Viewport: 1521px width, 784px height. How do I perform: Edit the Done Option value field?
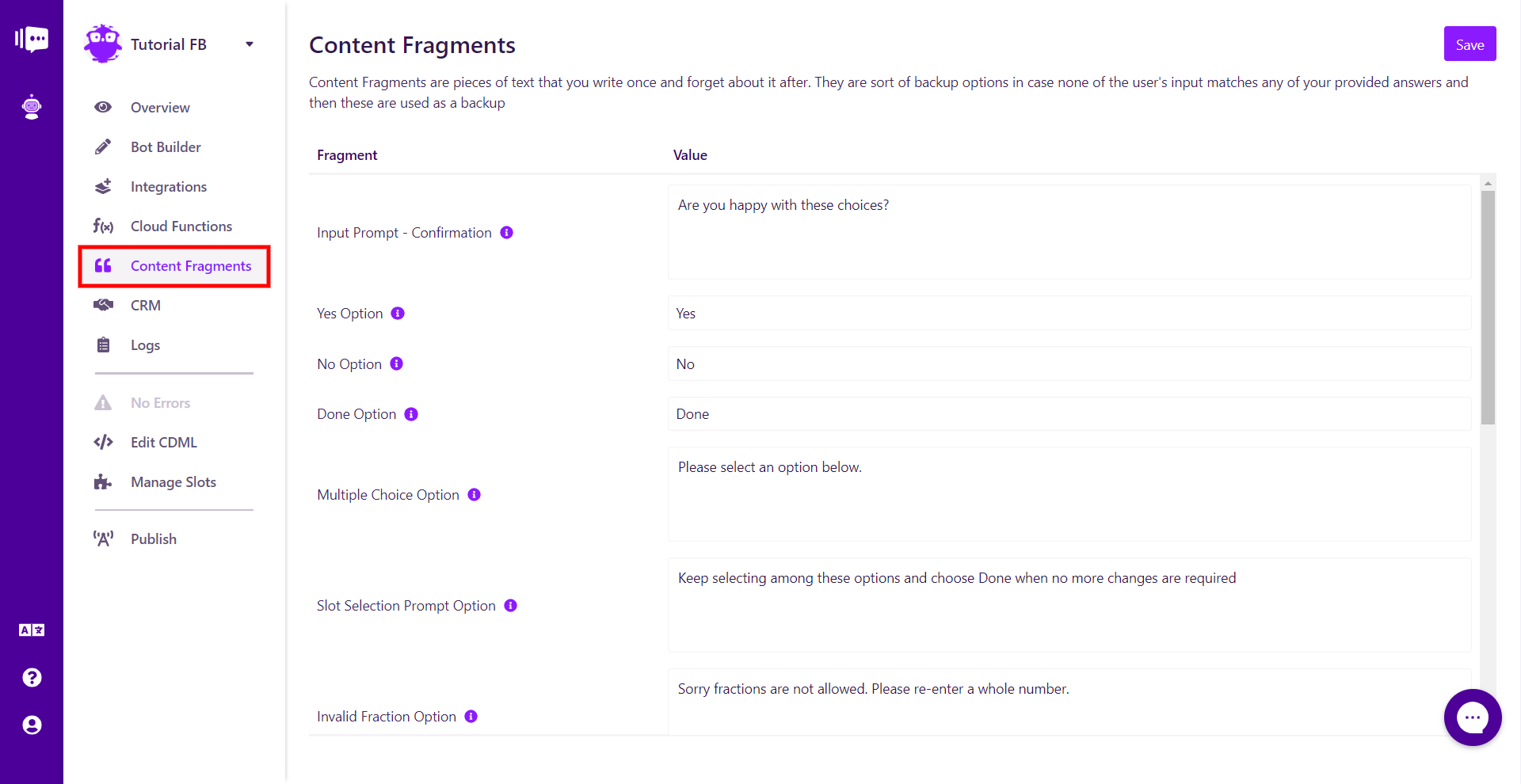click(x=1069, y=413)
